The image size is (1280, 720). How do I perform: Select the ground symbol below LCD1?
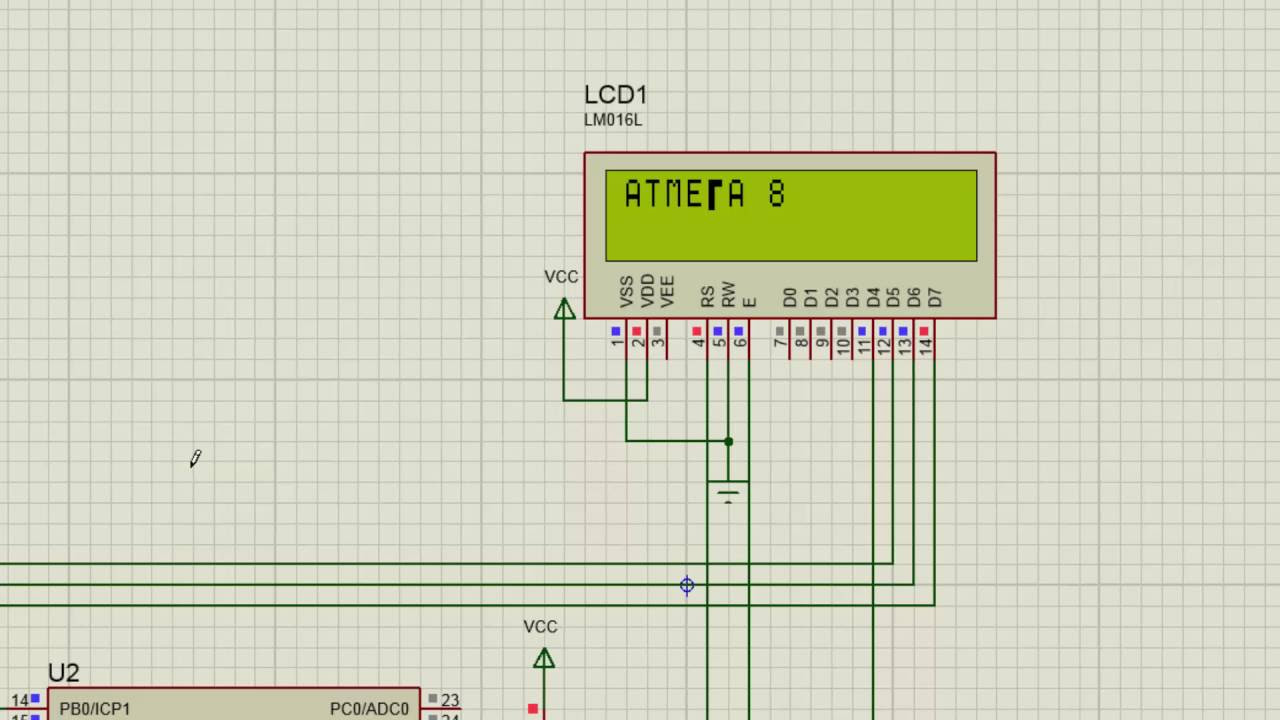coord(728,492)
